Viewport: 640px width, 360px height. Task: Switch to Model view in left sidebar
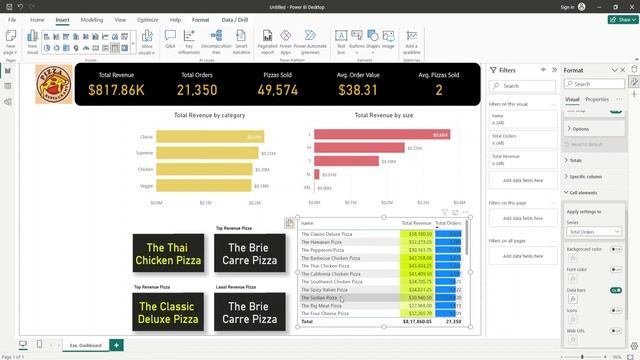tap(8, 102)
